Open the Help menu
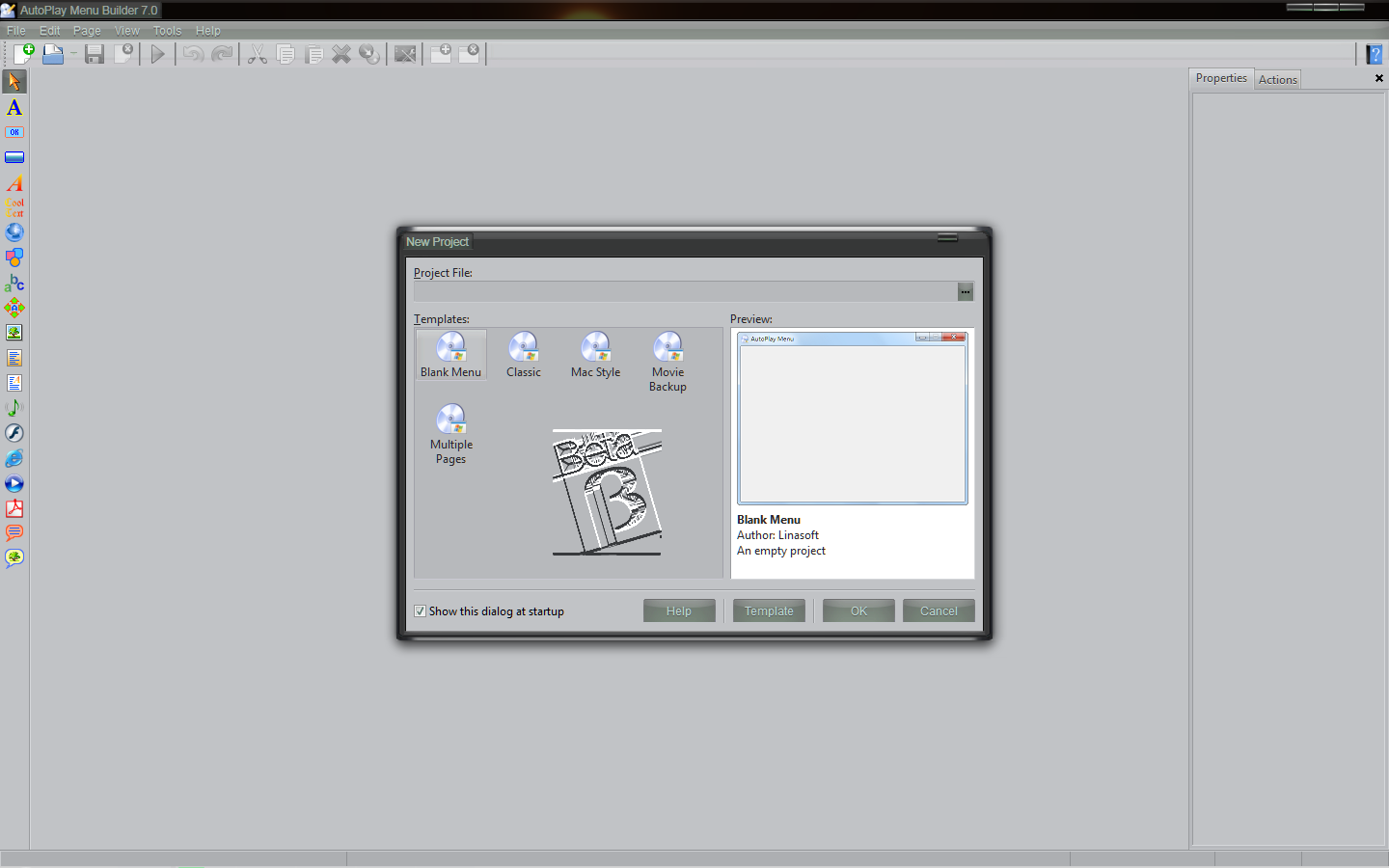This screenshot has height=868, width=1389. point(207,31)
